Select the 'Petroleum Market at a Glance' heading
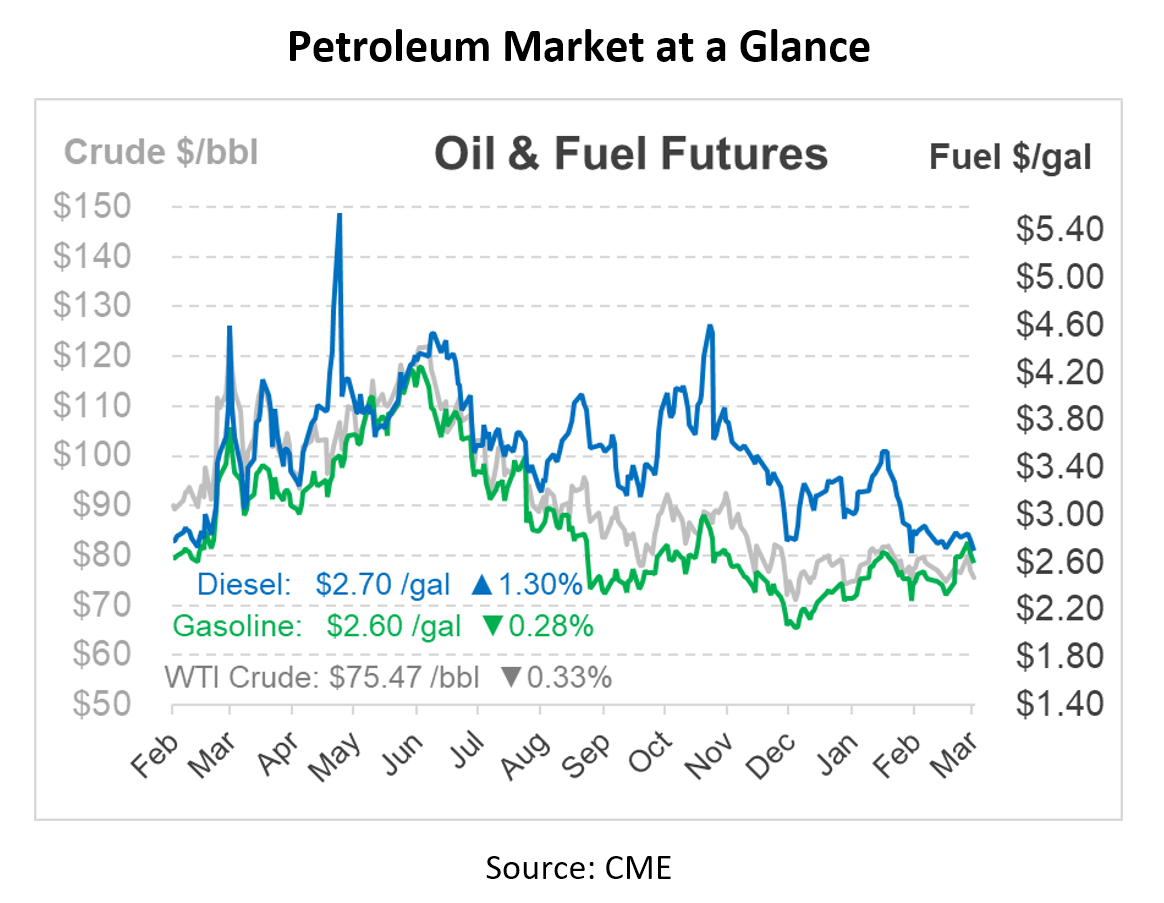Image resolution: width=1164 pixels, height=903 pixels. [579, 45]
